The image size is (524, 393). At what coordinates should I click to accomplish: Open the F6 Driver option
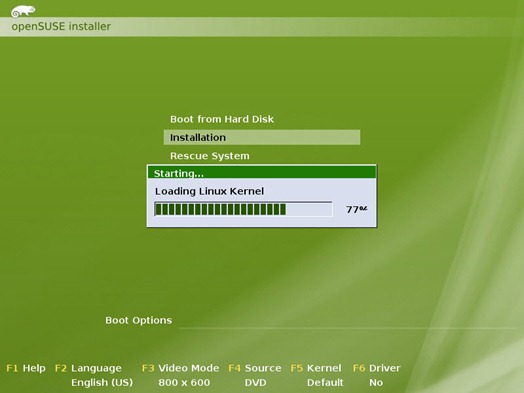(377, 368)
